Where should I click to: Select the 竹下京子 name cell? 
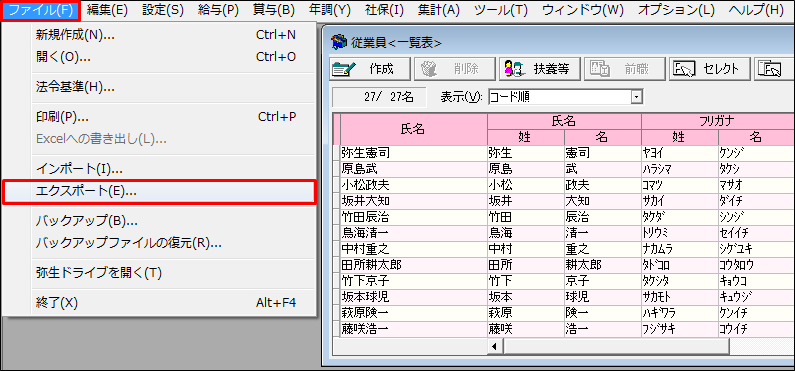coord(413,281)
